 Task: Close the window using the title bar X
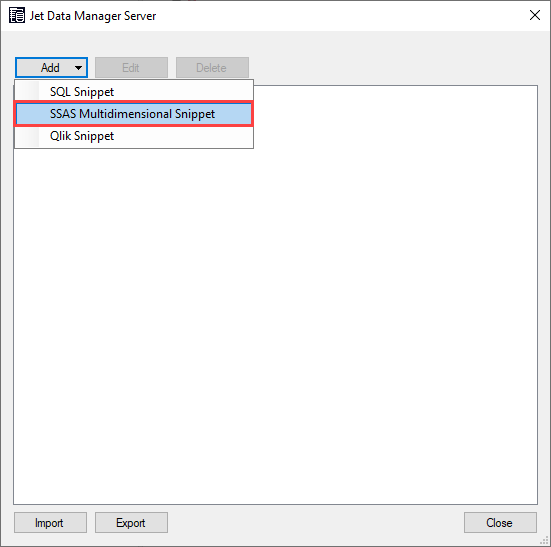tap(534, 15)
